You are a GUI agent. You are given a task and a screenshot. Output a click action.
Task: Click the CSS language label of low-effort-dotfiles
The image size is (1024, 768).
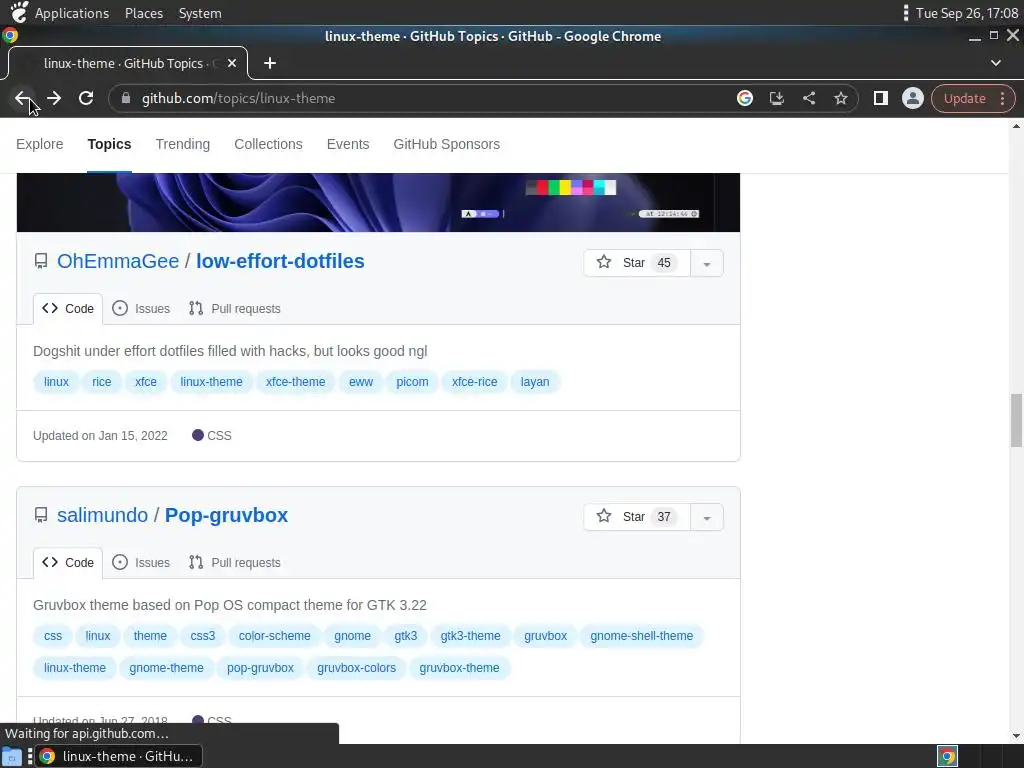coord(212,436)
